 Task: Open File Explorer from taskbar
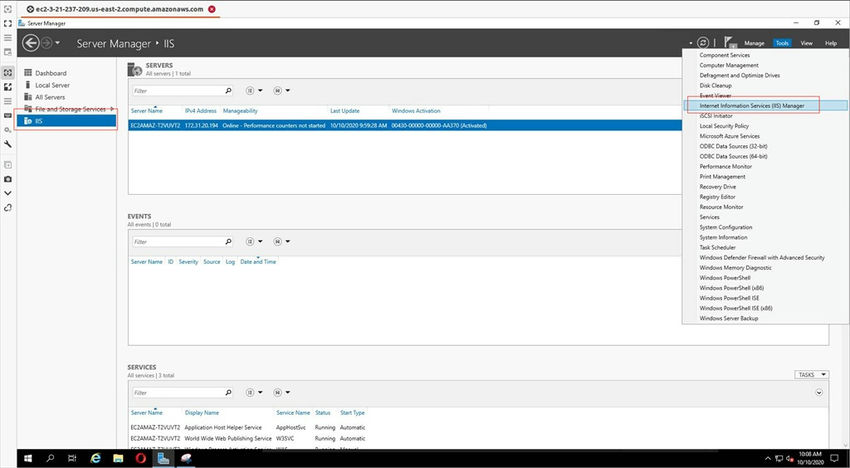(118, 458)
